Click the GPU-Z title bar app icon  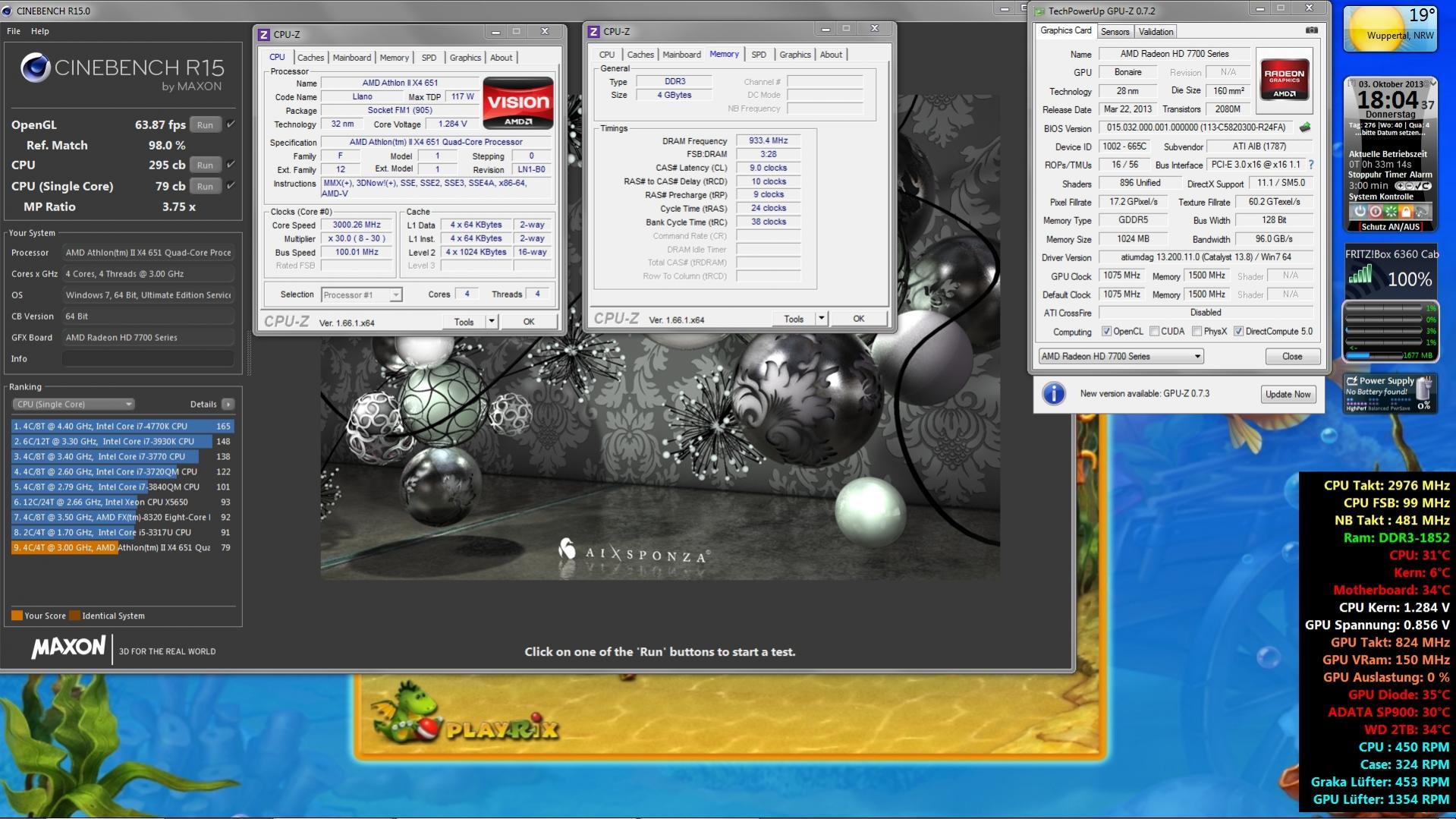click(1039, 11)
